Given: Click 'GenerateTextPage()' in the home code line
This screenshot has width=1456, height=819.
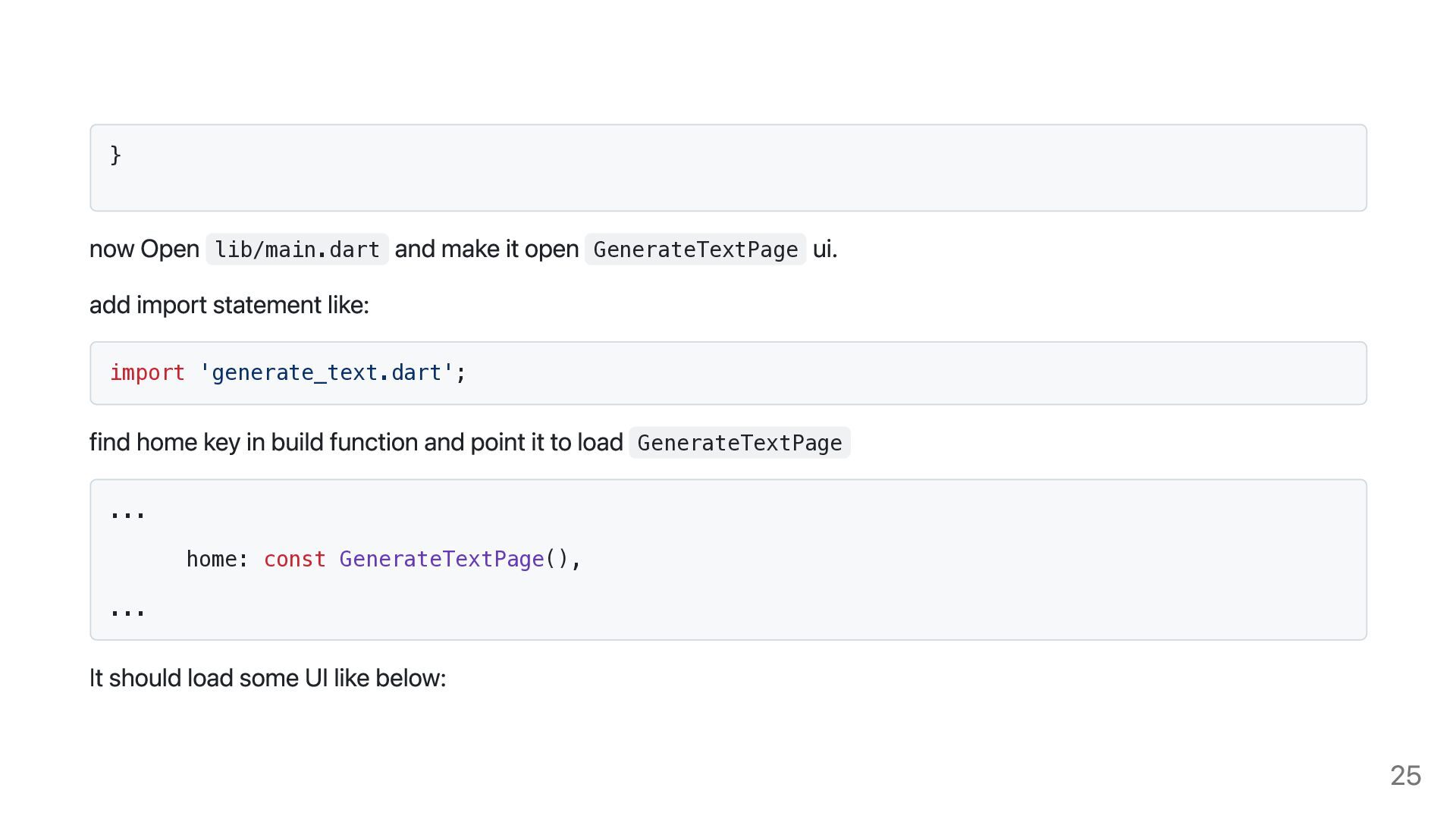Looking at the screenshot, I should click(453, 559).
